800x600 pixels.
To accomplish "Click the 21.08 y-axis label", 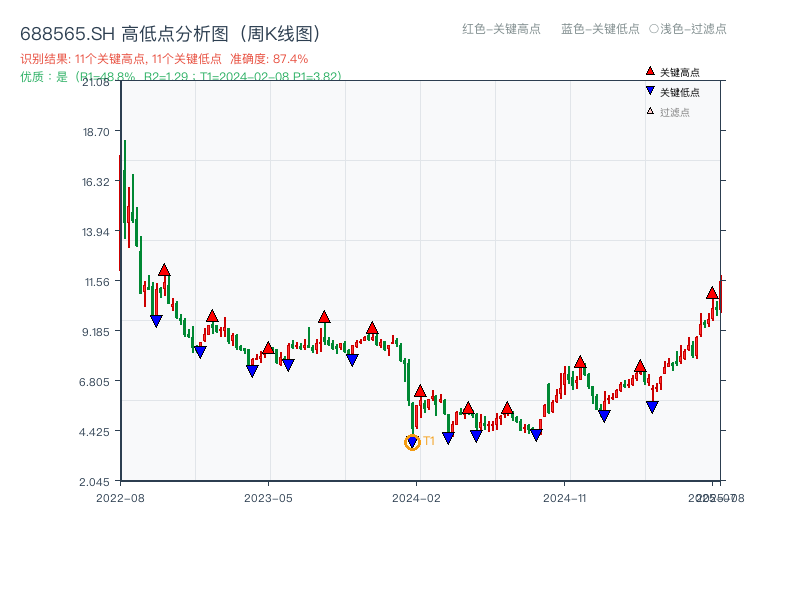I will pyautogui.click(x=95, y=82).
